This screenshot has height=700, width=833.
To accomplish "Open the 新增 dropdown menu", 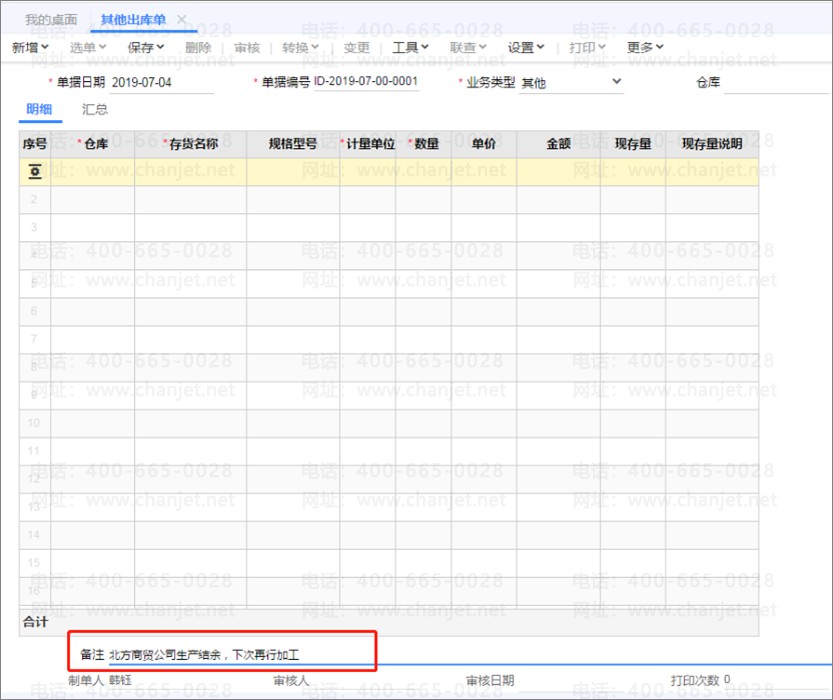I will click(30, 47).
